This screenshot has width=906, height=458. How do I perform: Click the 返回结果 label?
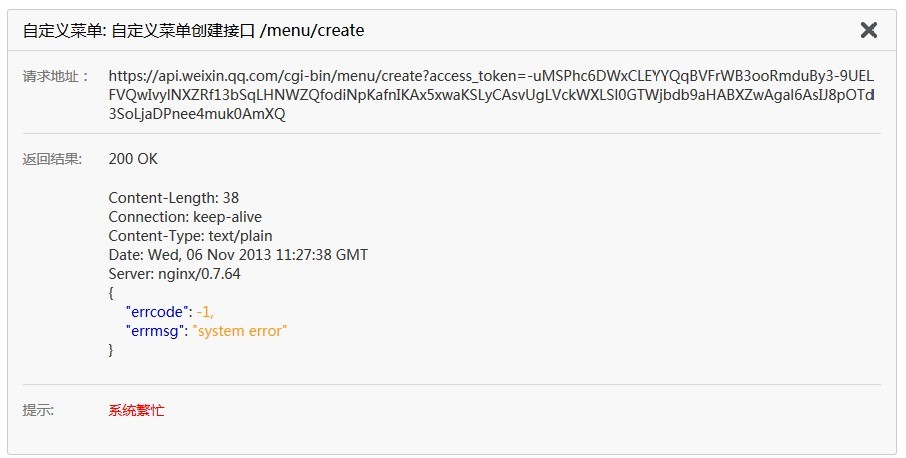[x=53, y=159]
